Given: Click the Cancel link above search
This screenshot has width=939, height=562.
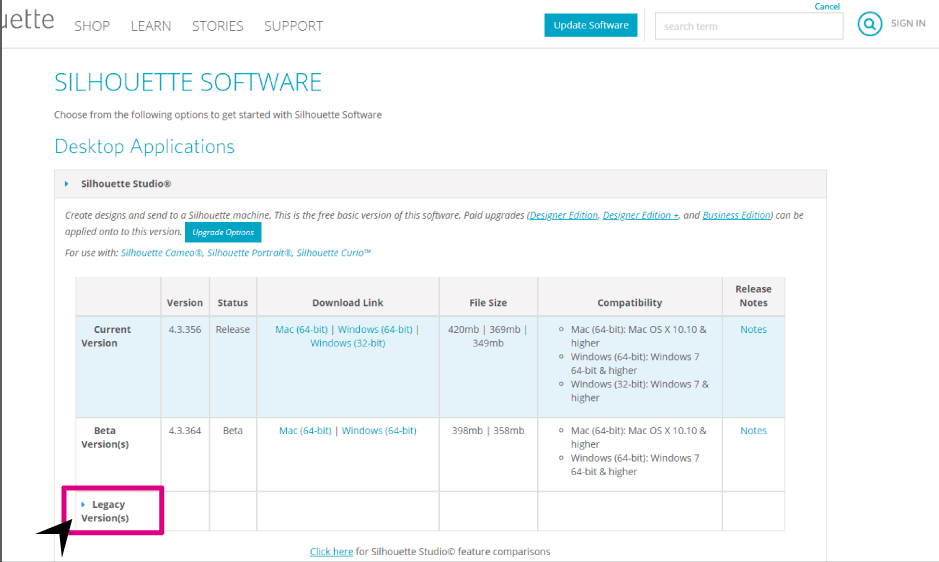Looking at the screenshot, I should coord(827,7).
